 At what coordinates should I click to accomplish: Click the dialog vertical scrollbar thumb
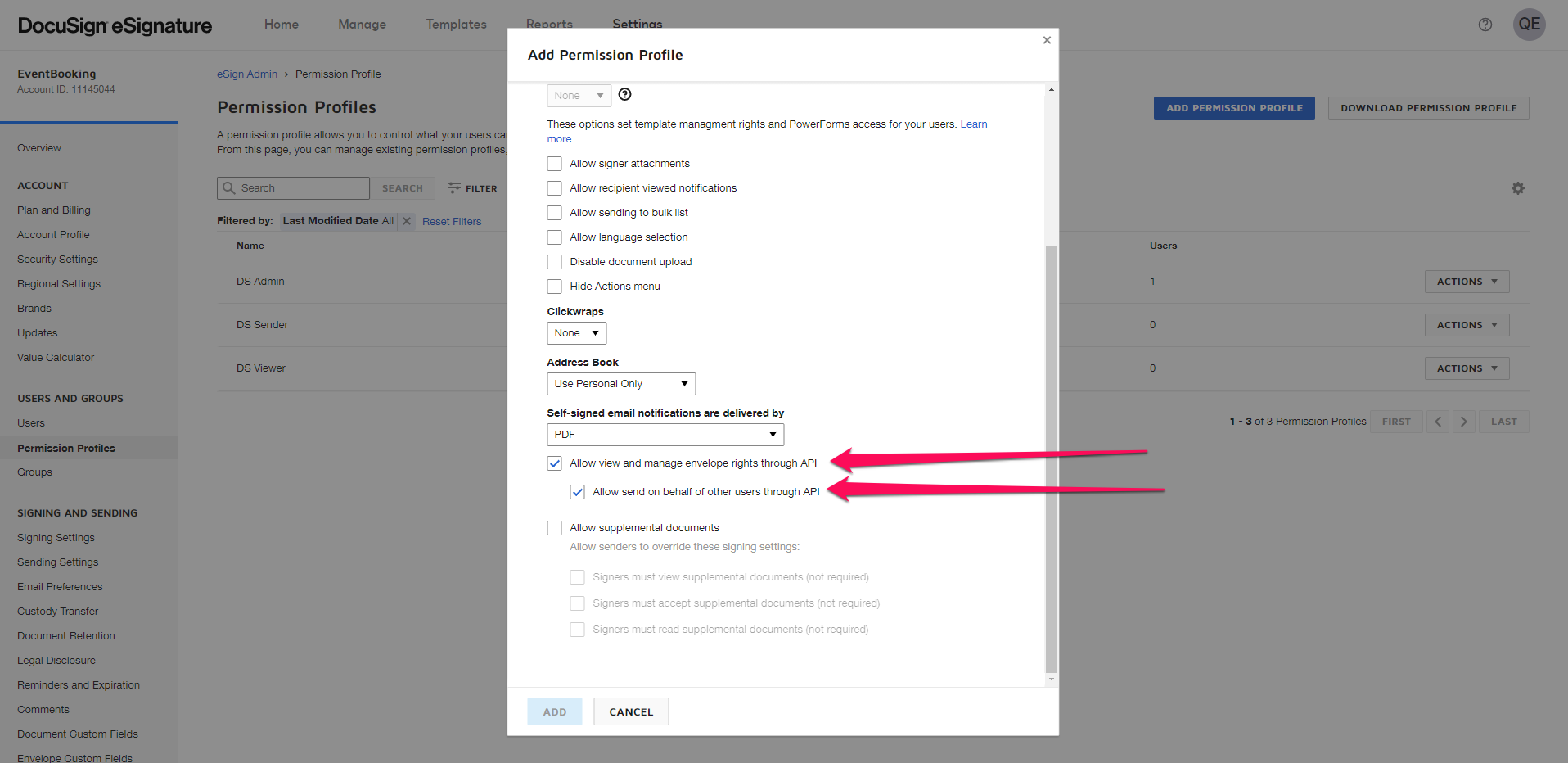(1051, 458)
